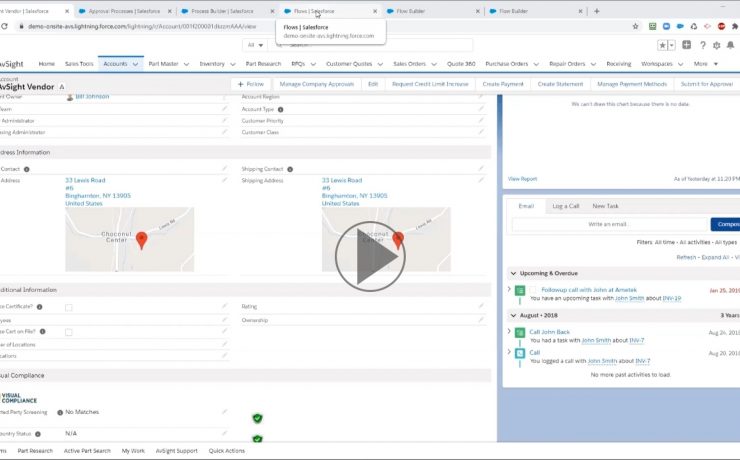Open the Setup gear icon

pyautogui.click(x=716, y=45)
